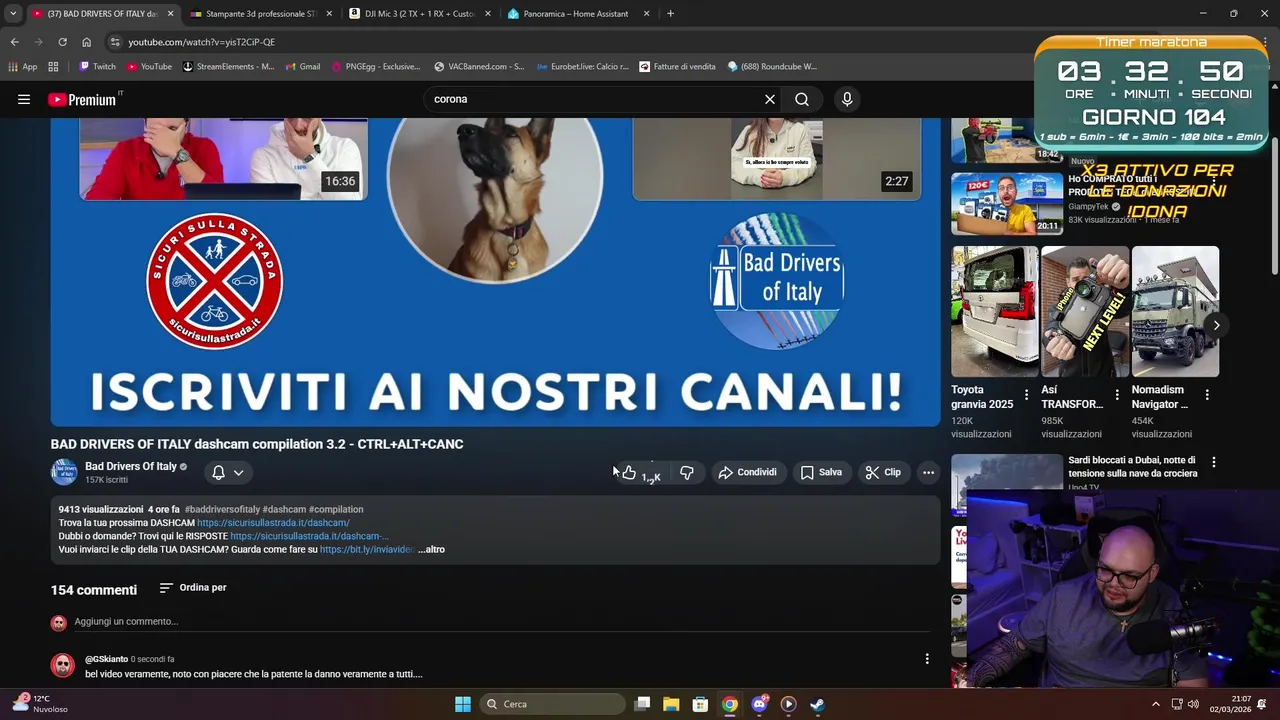Open Toyota granvia 2025 thumbnail
1280x720 pixels.
pos(995,311)
